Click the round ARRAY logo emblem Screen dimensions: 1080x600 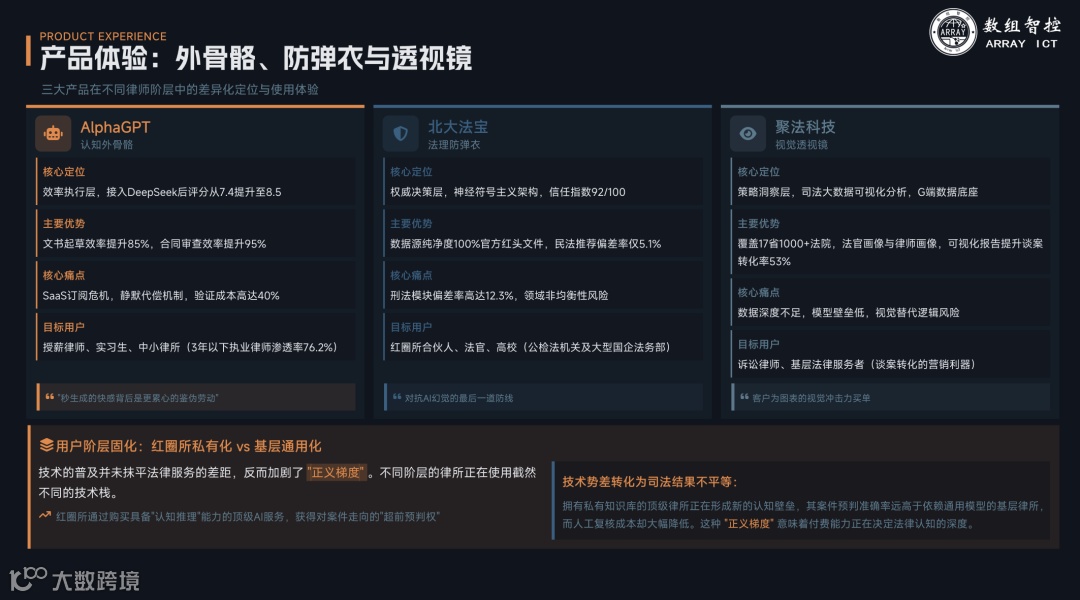pyautogui.click(x=953, y=32)
